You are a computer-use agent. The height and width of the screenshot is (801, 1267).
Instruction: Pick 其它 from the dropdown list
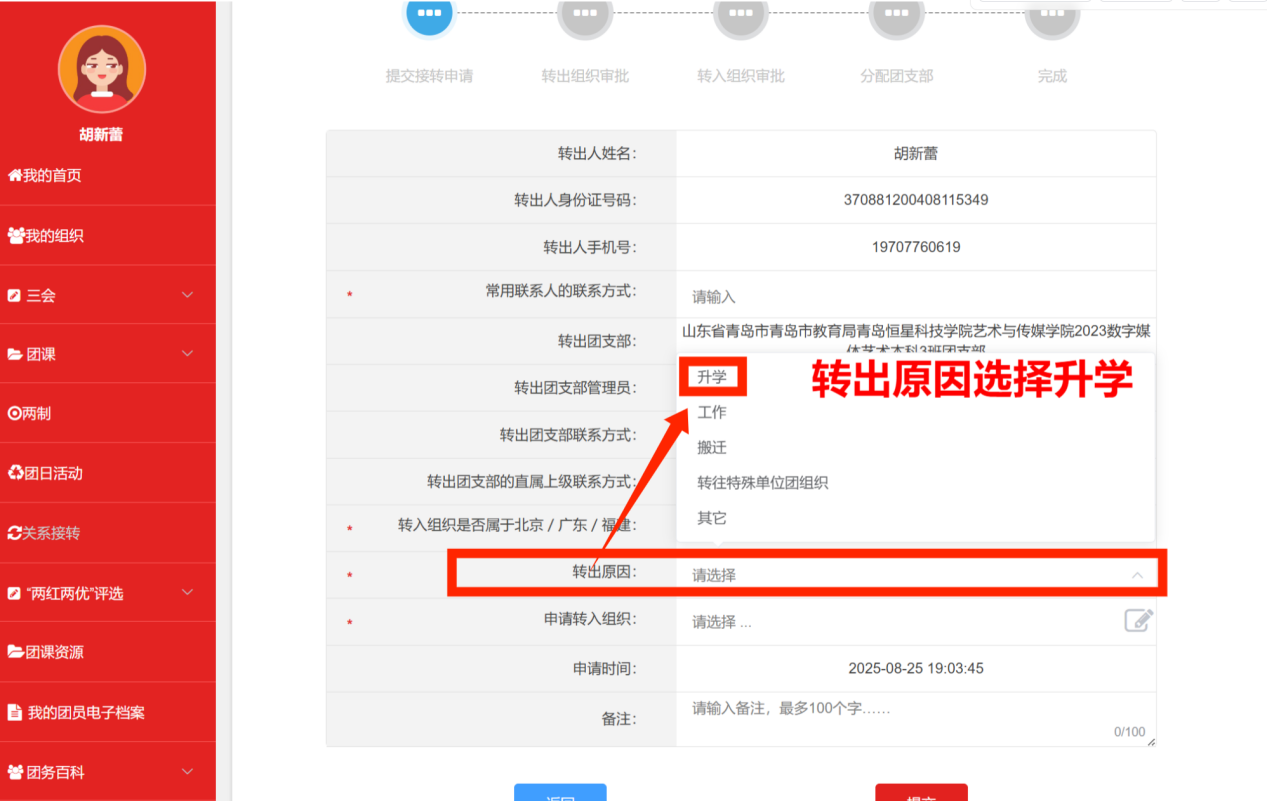point(712,518)
